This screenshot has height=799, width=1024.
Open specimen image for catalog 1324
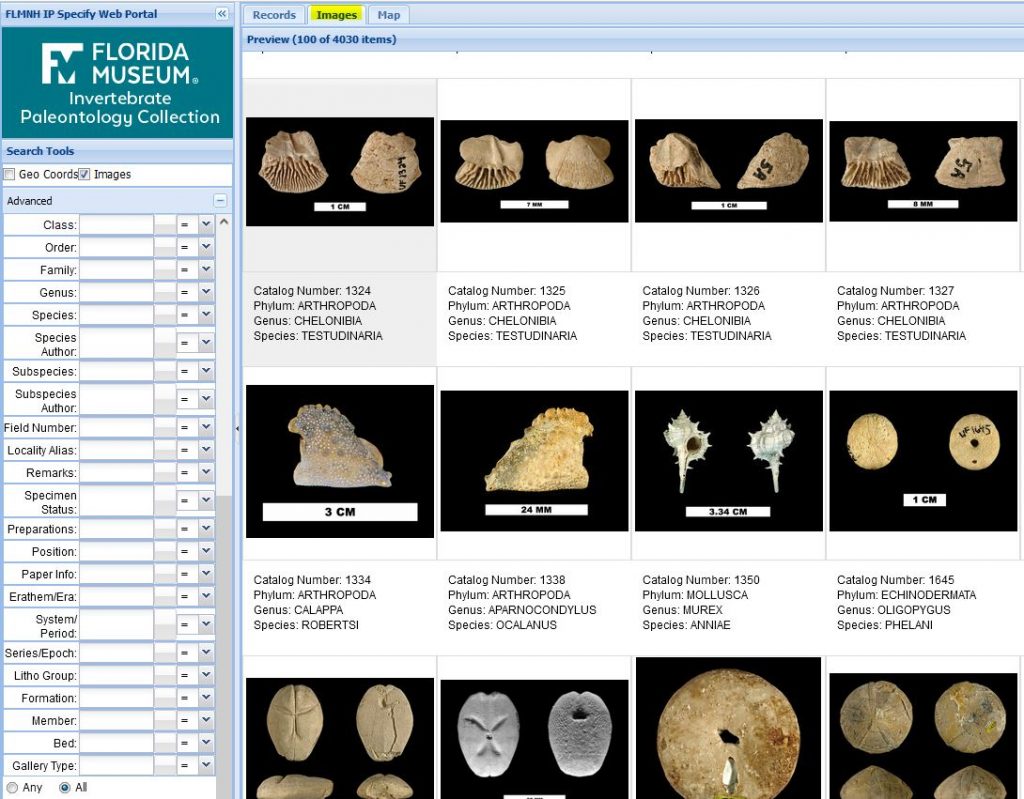pos(340,172)
